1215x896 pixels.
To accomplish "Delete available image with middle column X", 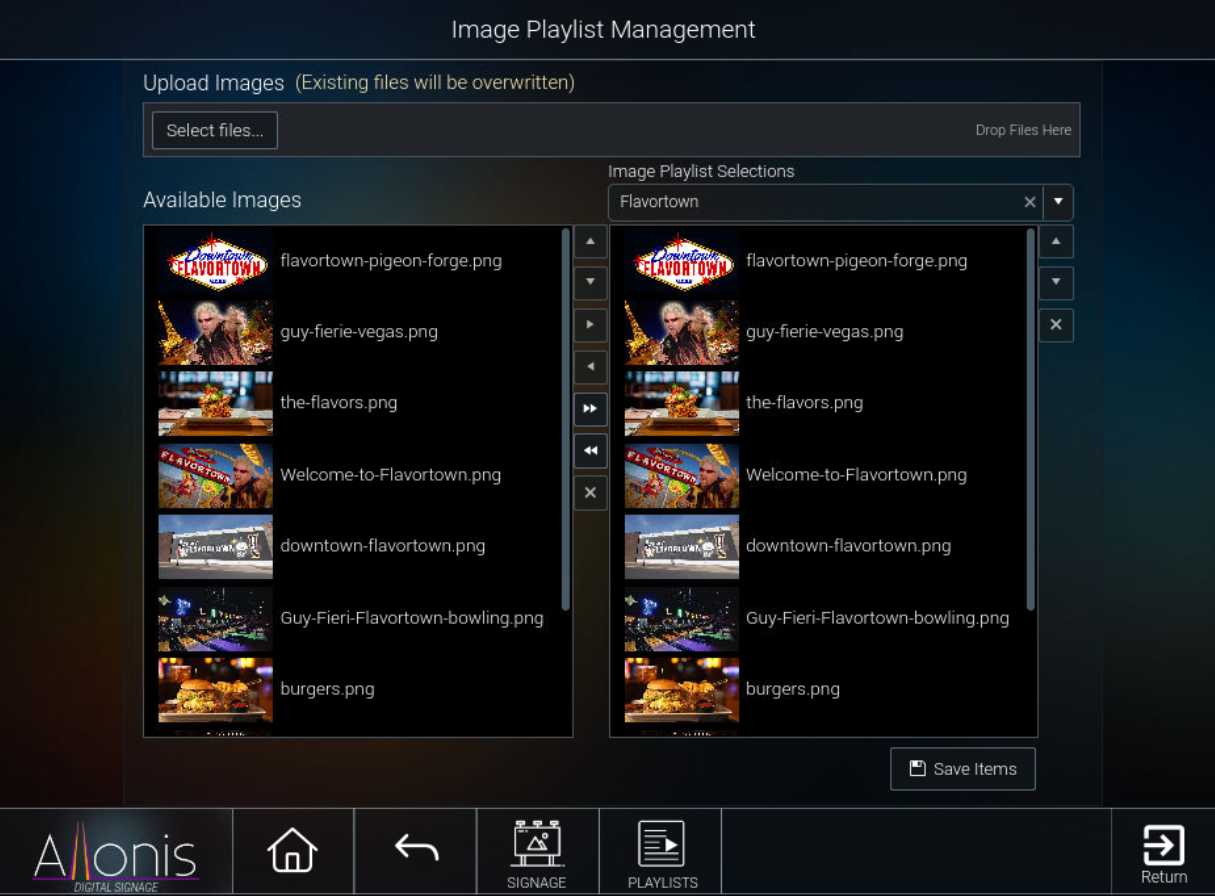I will (x=590, y=493).
